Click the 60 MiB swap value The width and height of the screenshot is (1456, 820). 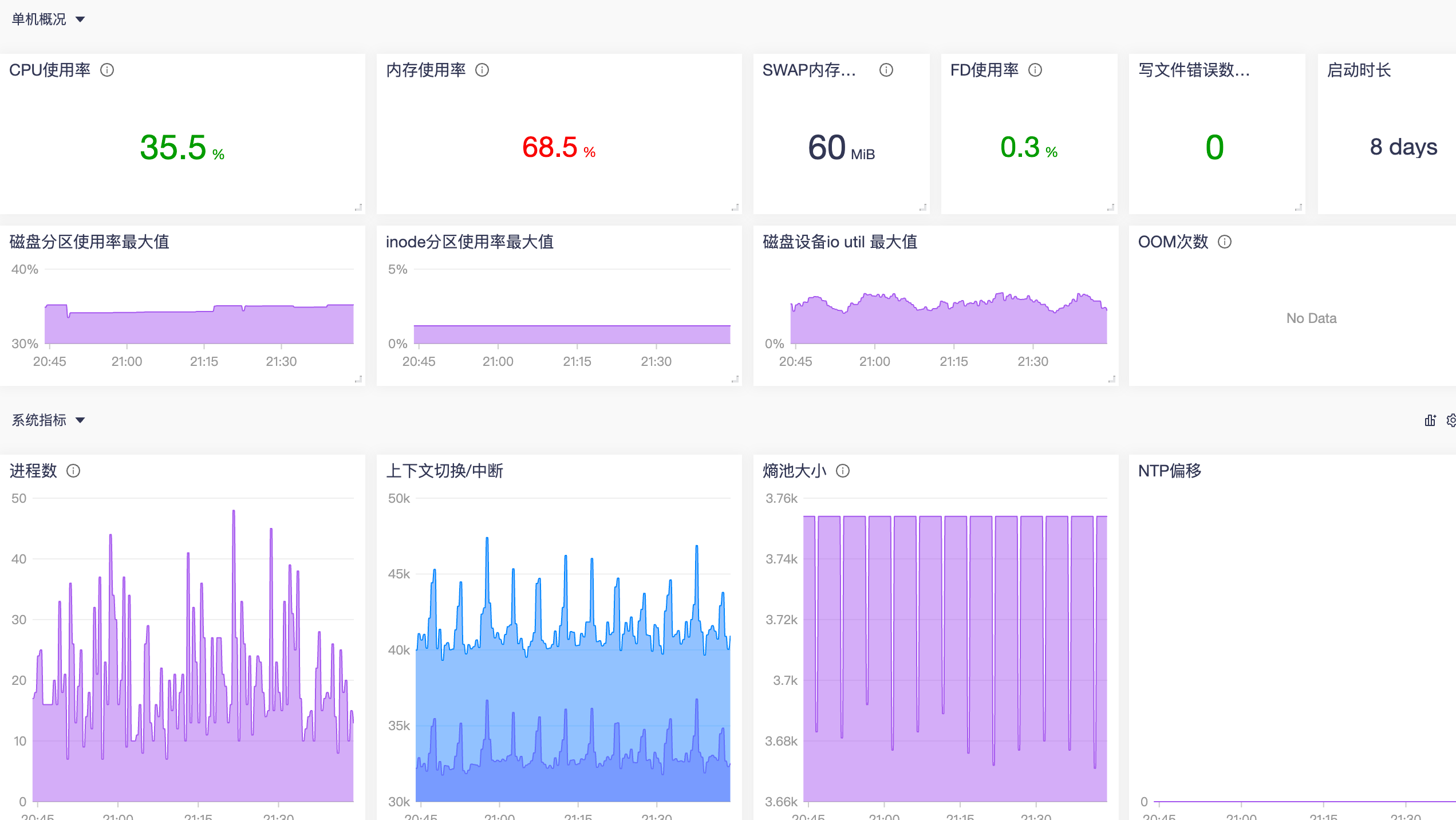point(841,147)
